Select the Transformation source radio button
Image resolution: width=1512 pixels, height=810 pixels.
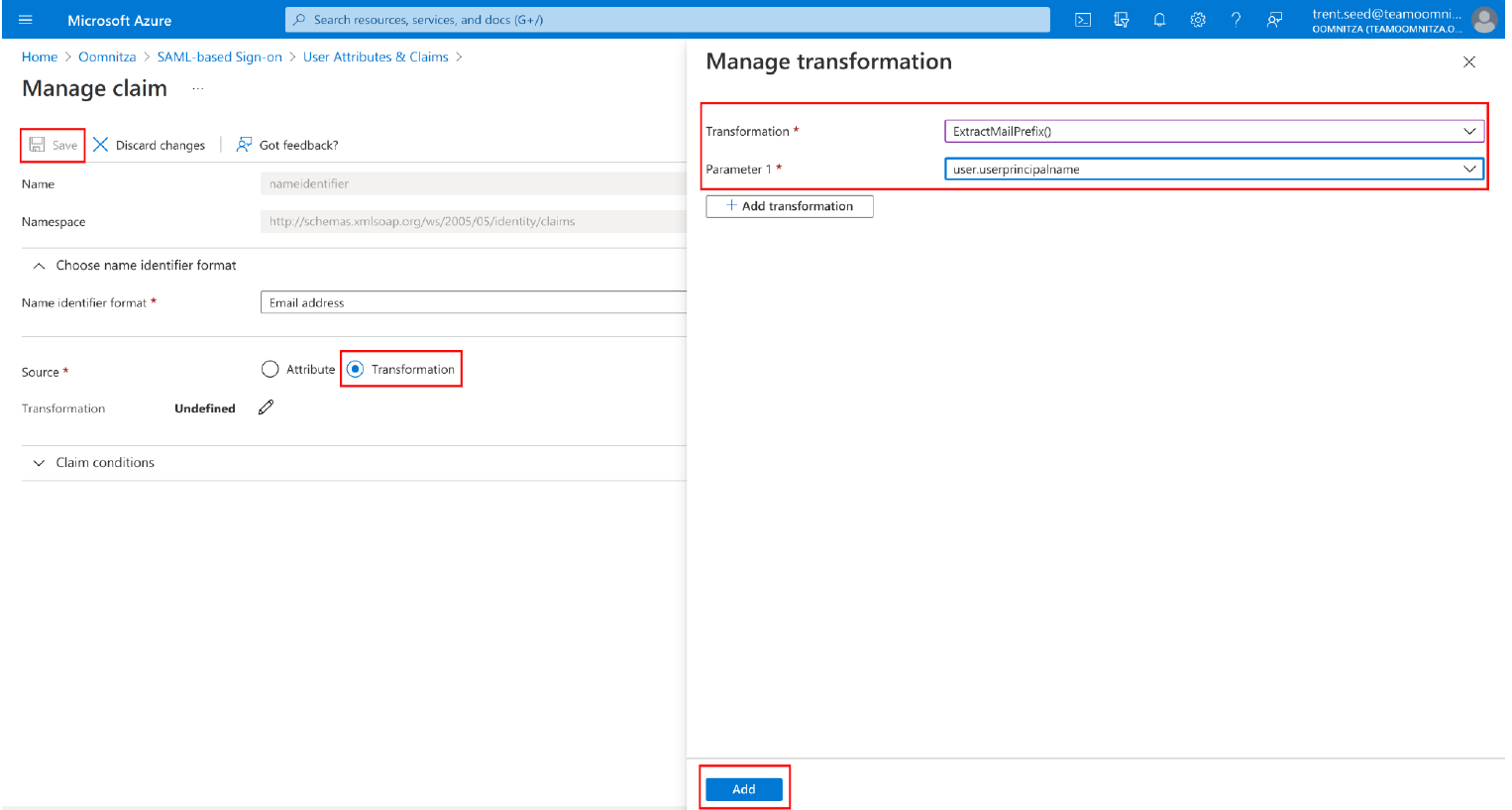click(356, 370)
